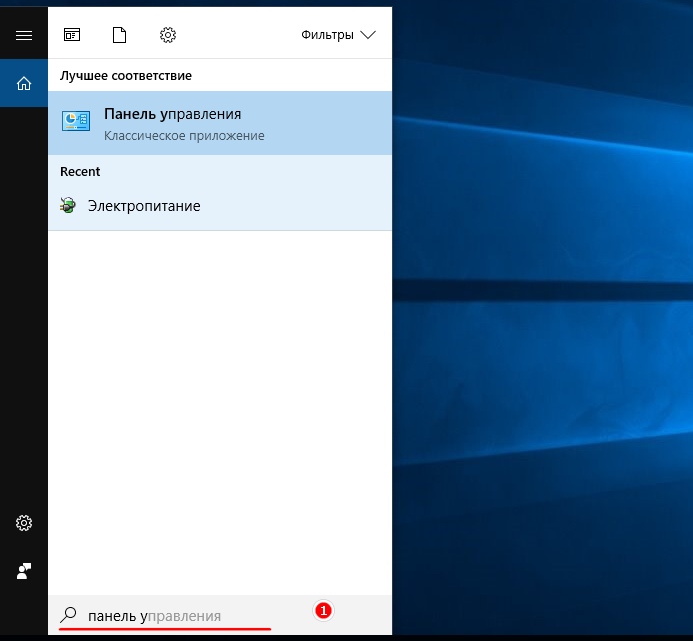The image size is (693, 641).
Task: Open the Фильтры dropdown
Action: [338, 35]
